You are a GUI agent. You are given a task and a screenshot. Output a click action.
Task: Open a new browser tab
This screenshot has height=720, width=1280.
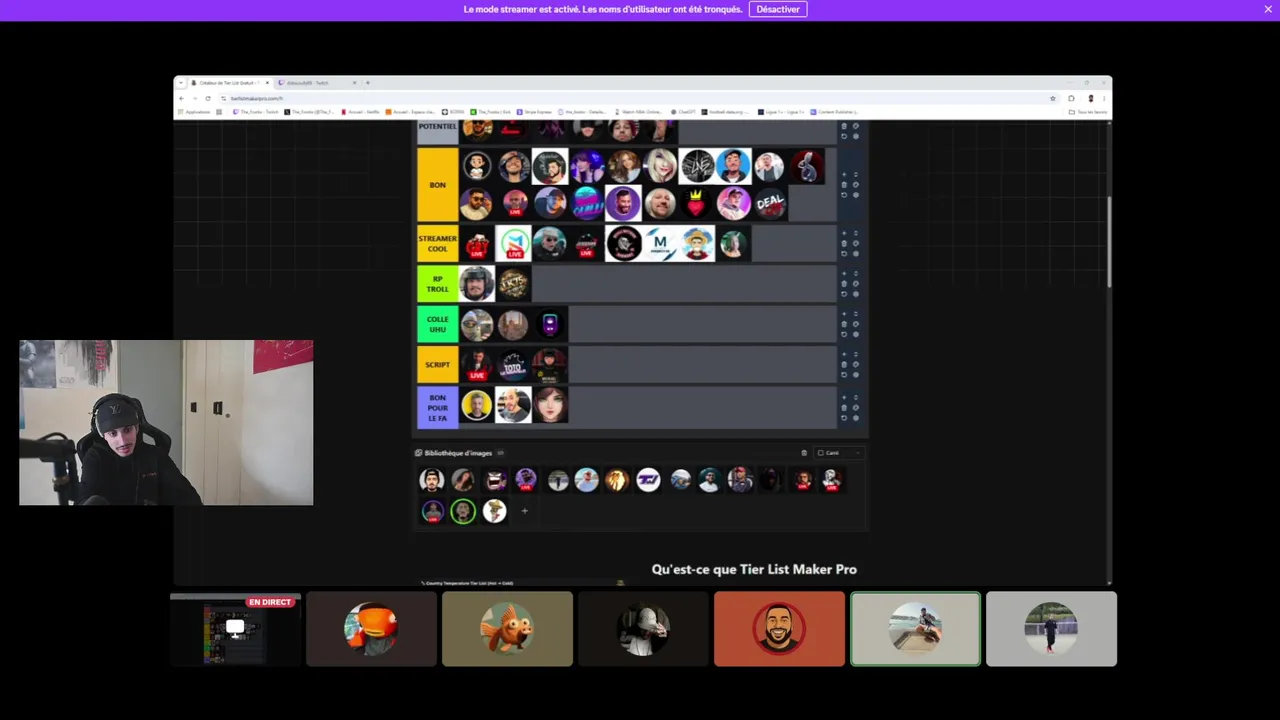pos(368,83)
